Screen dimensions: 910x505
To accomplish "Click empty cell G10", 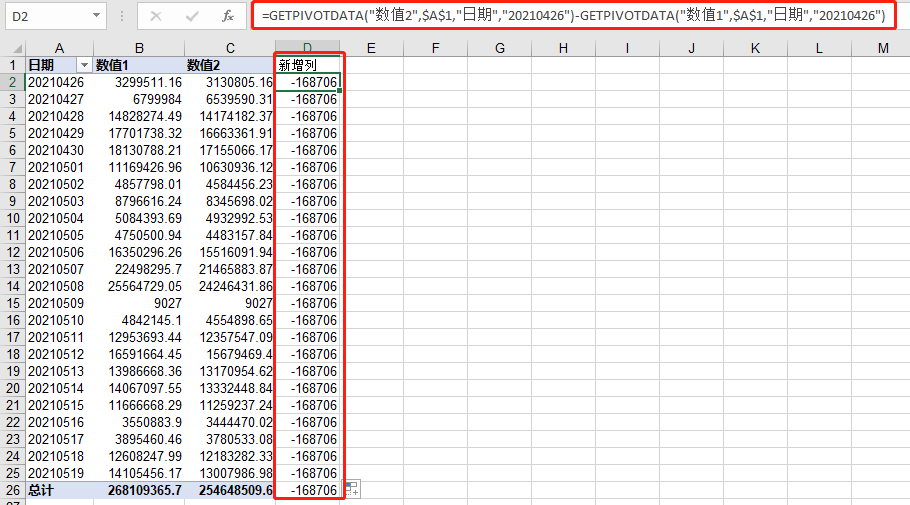I will (x=500, y=218).
